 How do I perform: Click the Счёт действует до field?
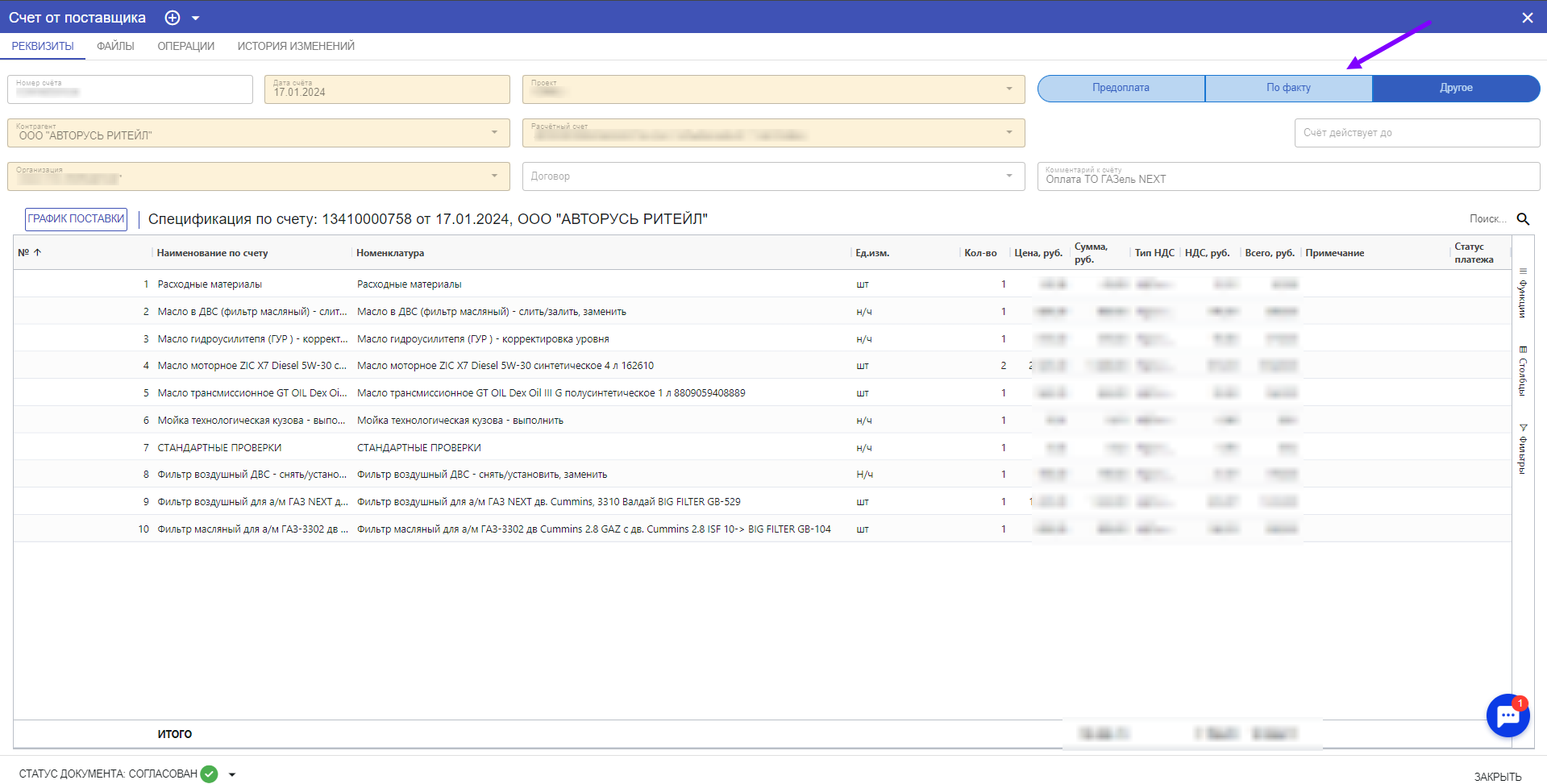pyautogui.click(x=1416, y=133)
